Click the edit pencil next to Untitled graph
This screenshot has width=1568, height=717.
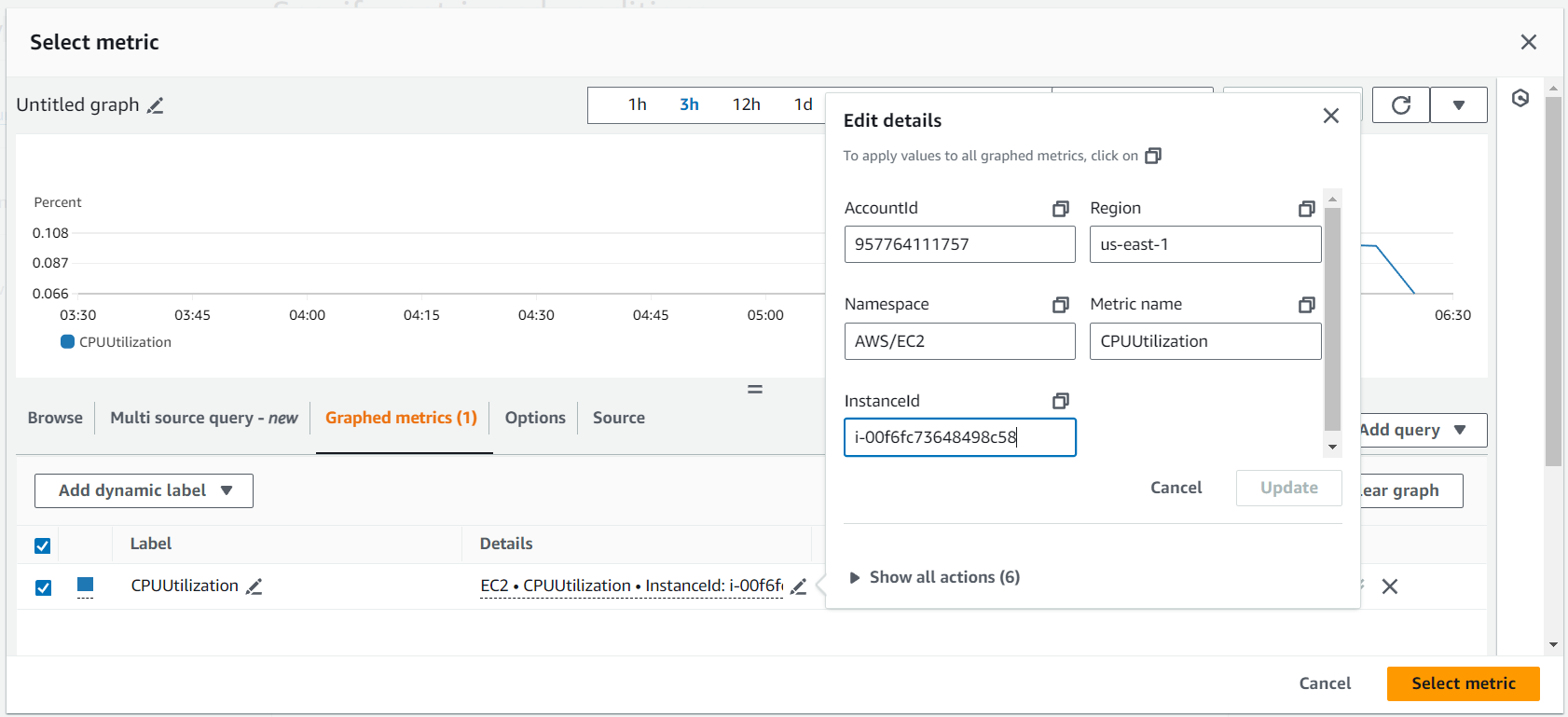click(156, 105)
